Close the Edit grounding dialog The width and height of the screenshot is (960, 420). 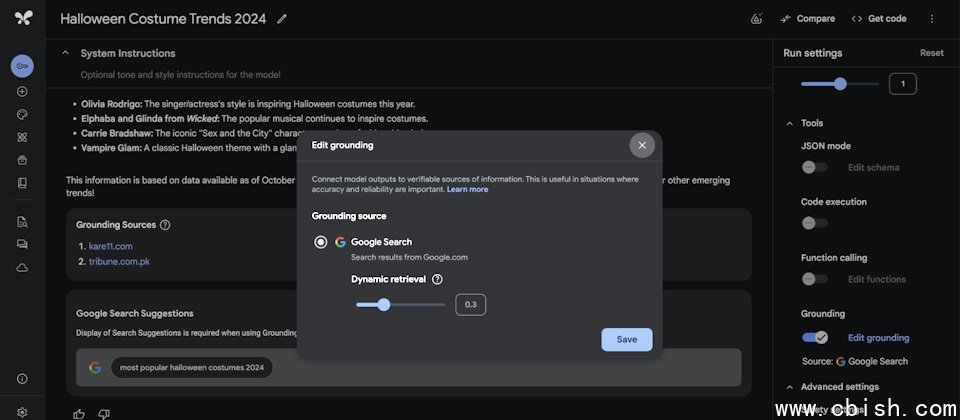(642, 145)
